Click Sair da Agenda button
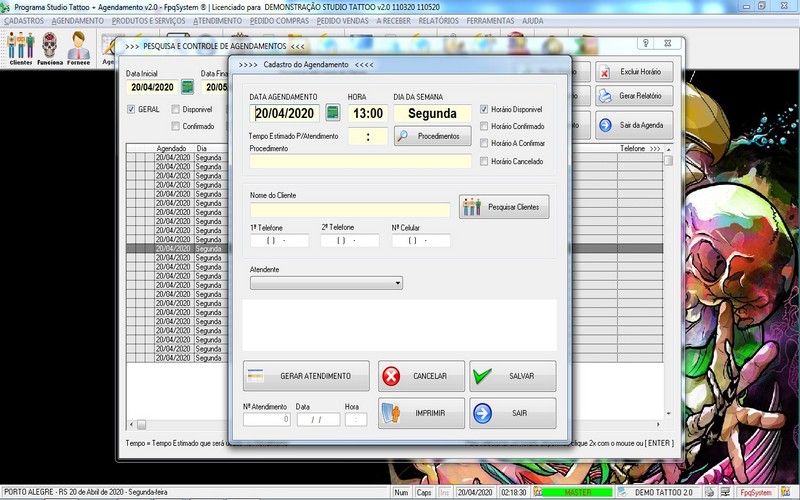This screenshot has height=500, width=800. click(x=634, y=125)
